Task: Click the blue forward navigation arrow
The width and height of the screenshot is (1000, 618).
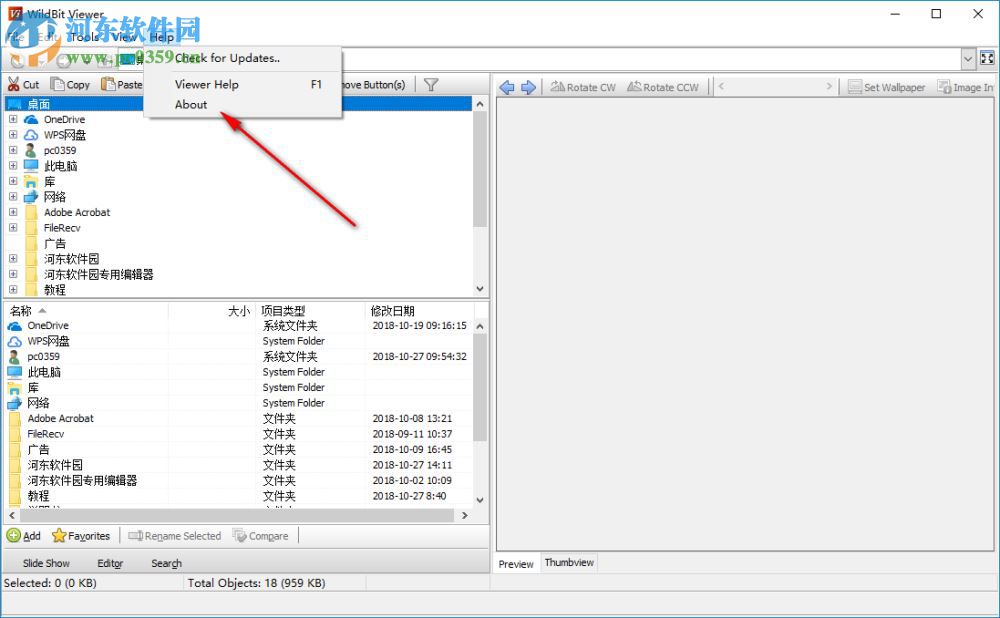Action: (528, 87)
